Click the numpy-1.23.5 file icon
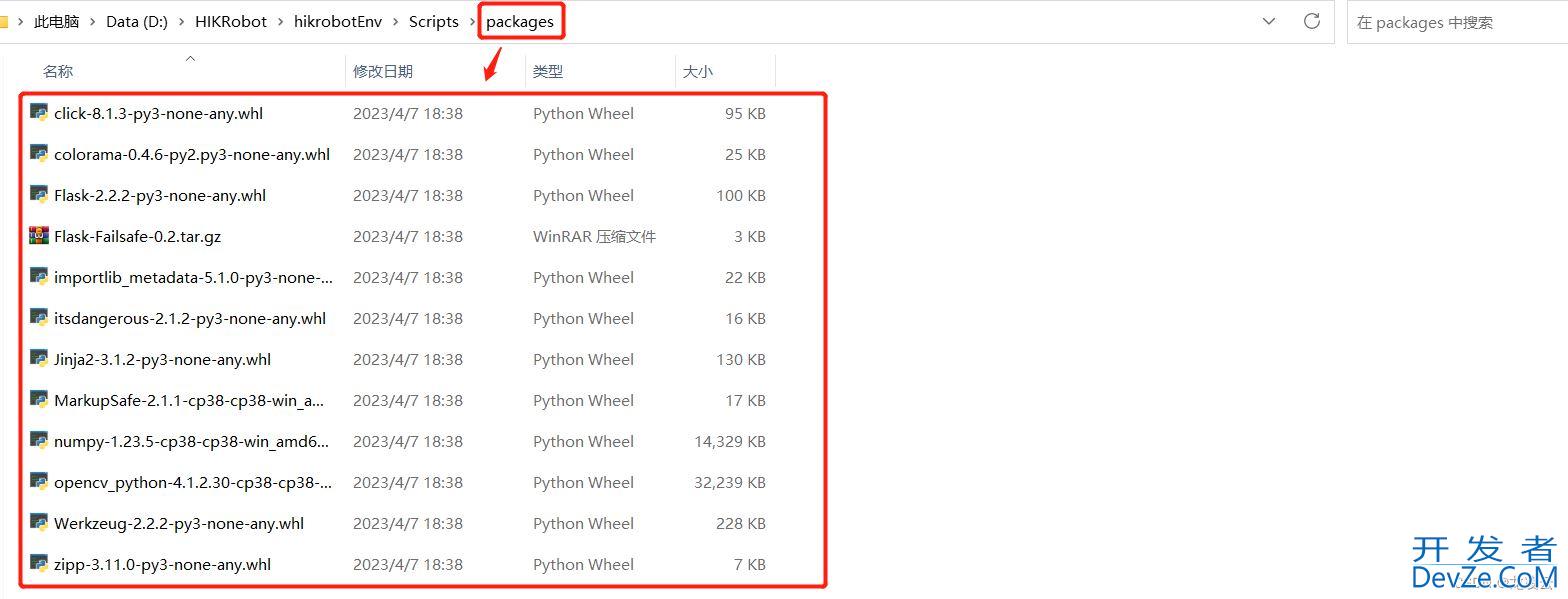Screen dimensions: 1568x599 point(39,441)
